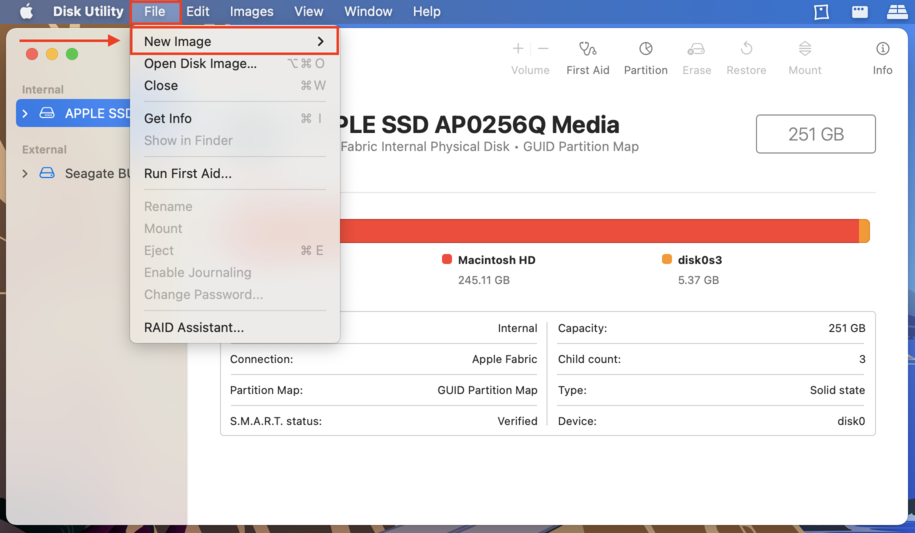The width and height of the screenshot is (915, 533).
Task: Click Enable Journaling menu item
Action: point(235,273)
